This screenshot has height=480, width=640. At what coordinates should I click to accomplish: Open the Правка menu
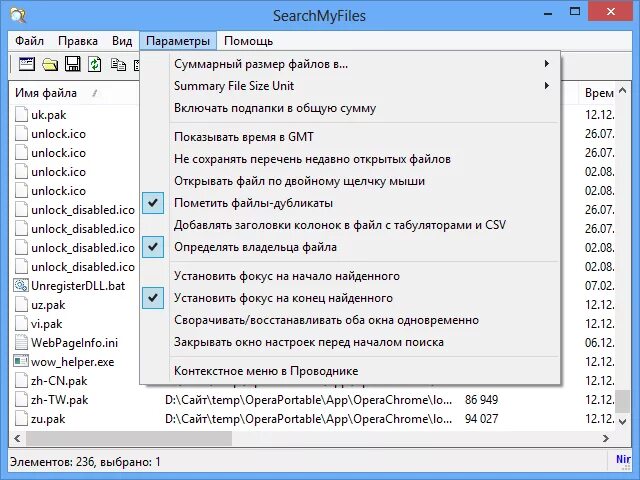(78, 41)
